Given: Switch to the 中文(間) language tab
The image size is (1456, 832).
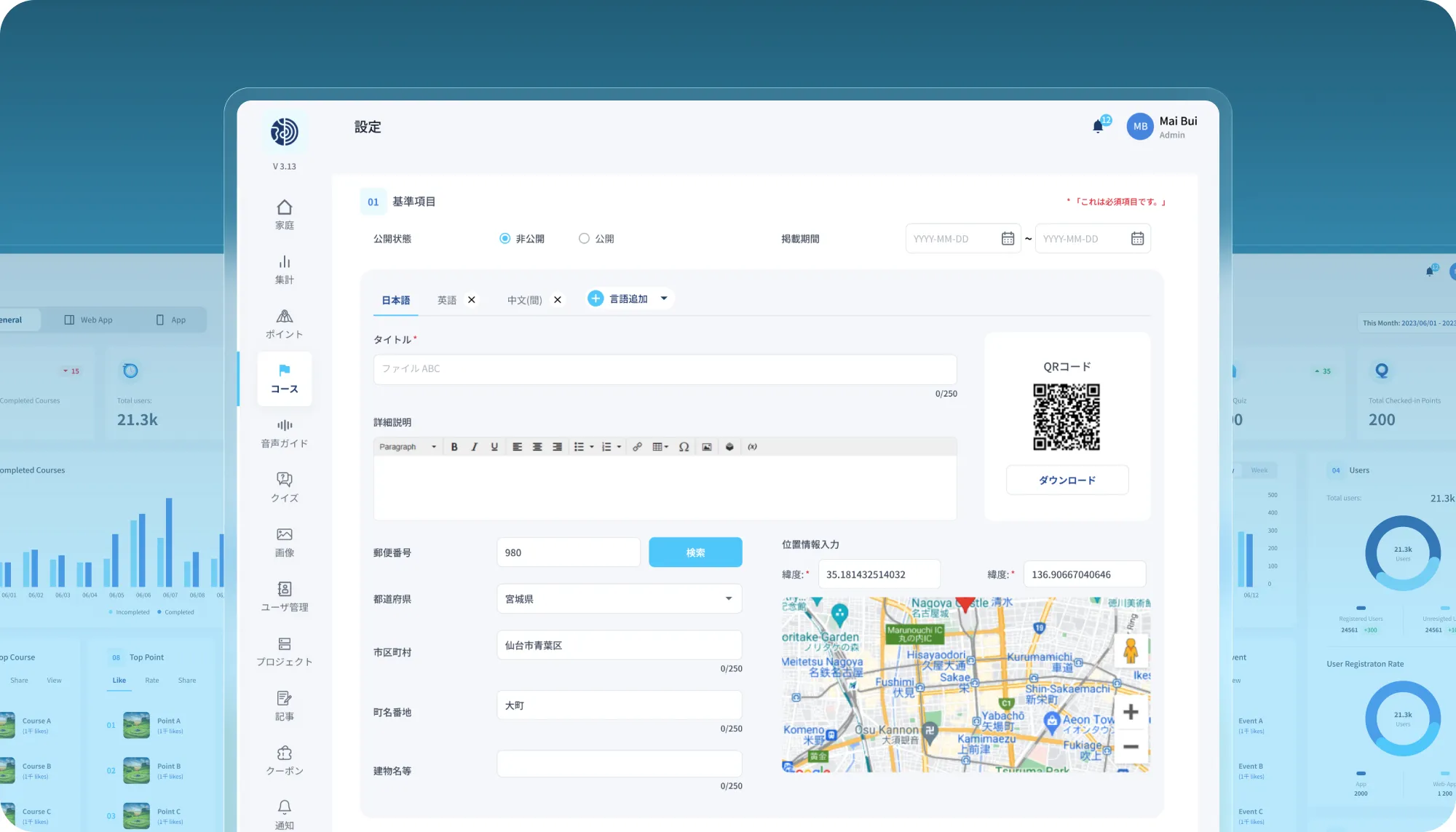Looking at the screenshot, I should point(524,300).
